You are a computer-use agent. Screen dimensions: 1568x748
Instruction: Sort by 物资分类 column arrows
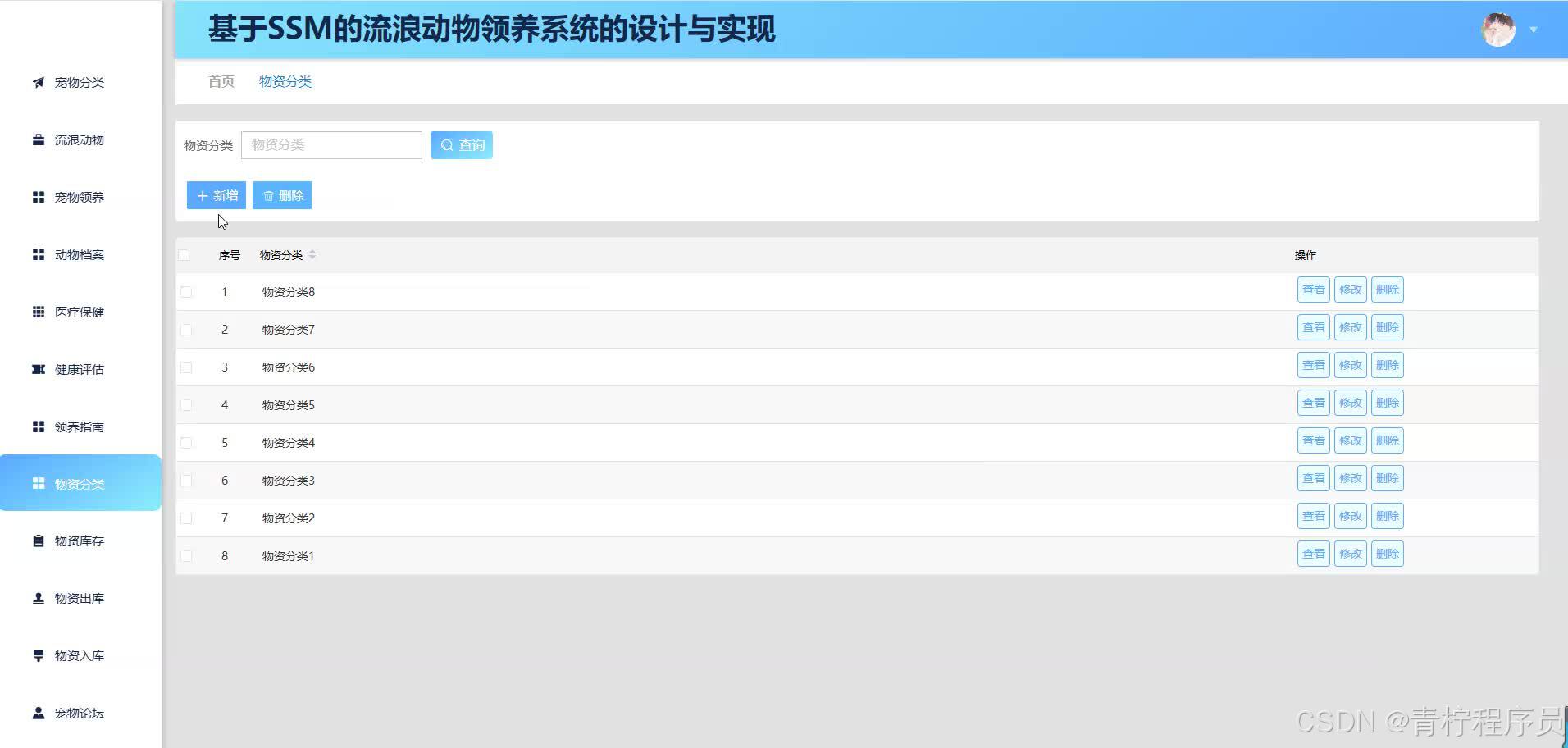[x=312, y=255]
